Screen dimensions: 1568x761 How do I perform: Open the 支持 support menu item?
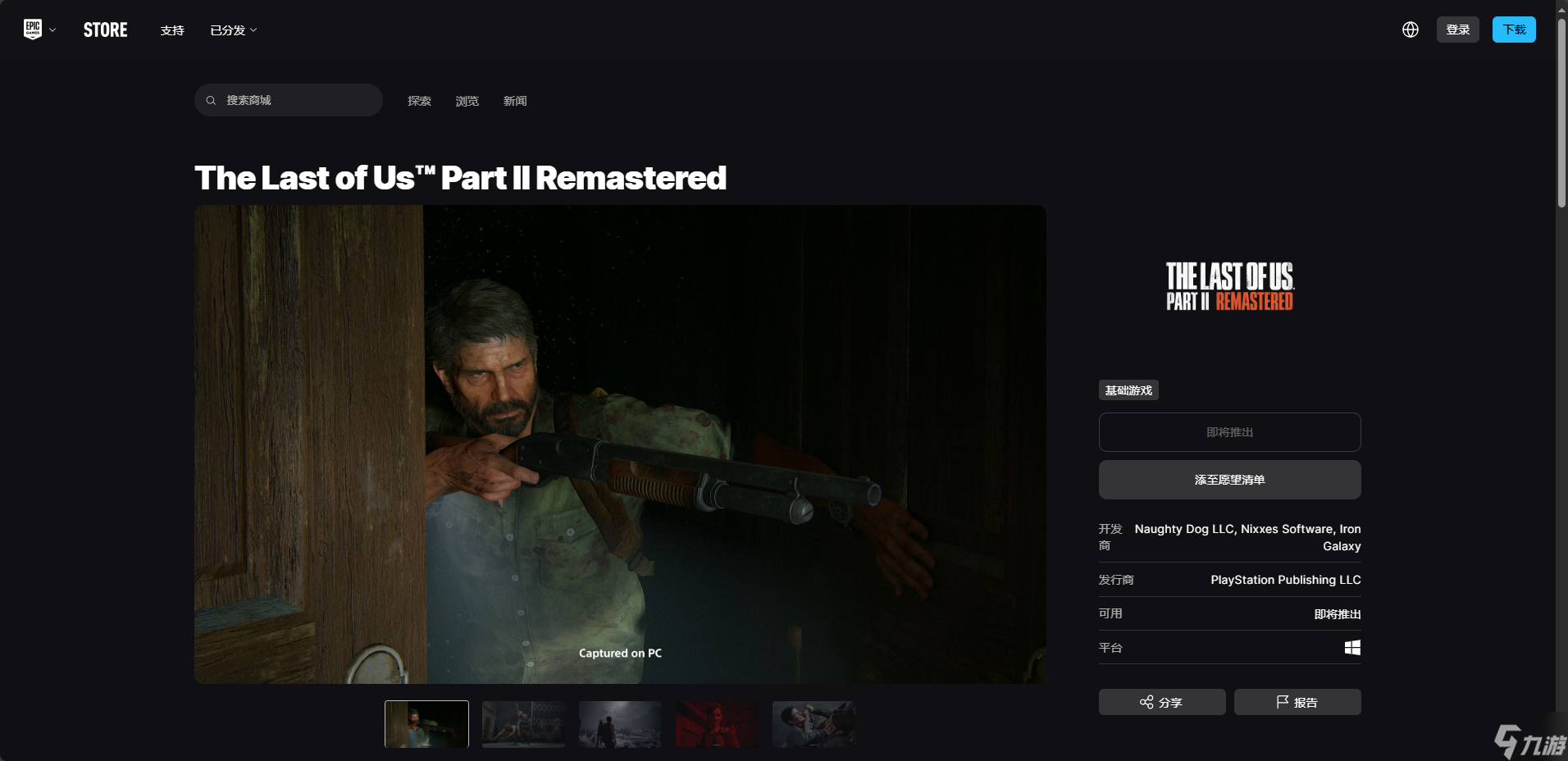click(172, 30)
